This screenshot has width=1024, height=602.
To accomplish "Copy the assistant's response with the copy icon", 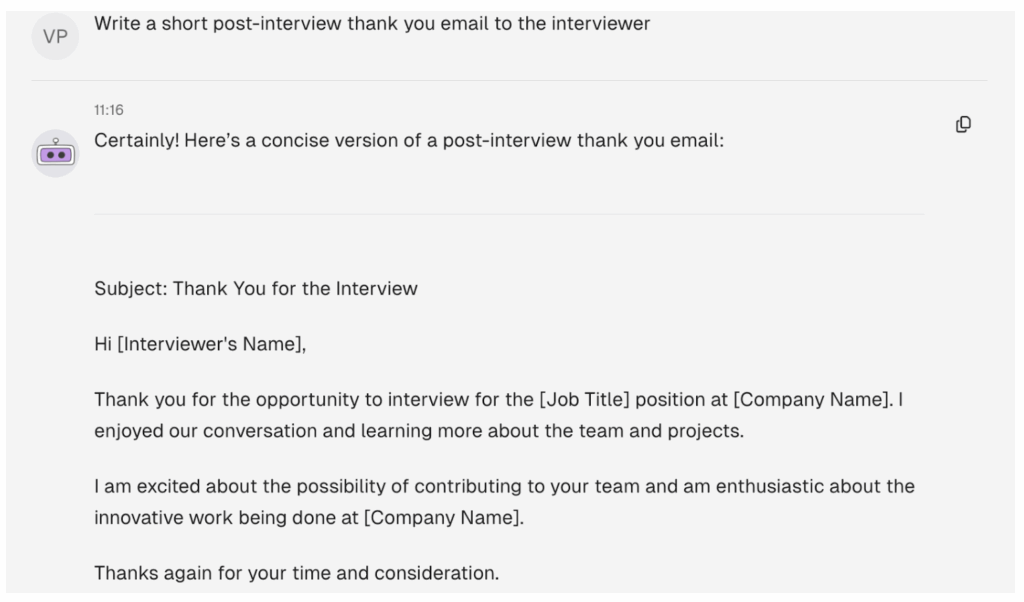I will (963, 124).
